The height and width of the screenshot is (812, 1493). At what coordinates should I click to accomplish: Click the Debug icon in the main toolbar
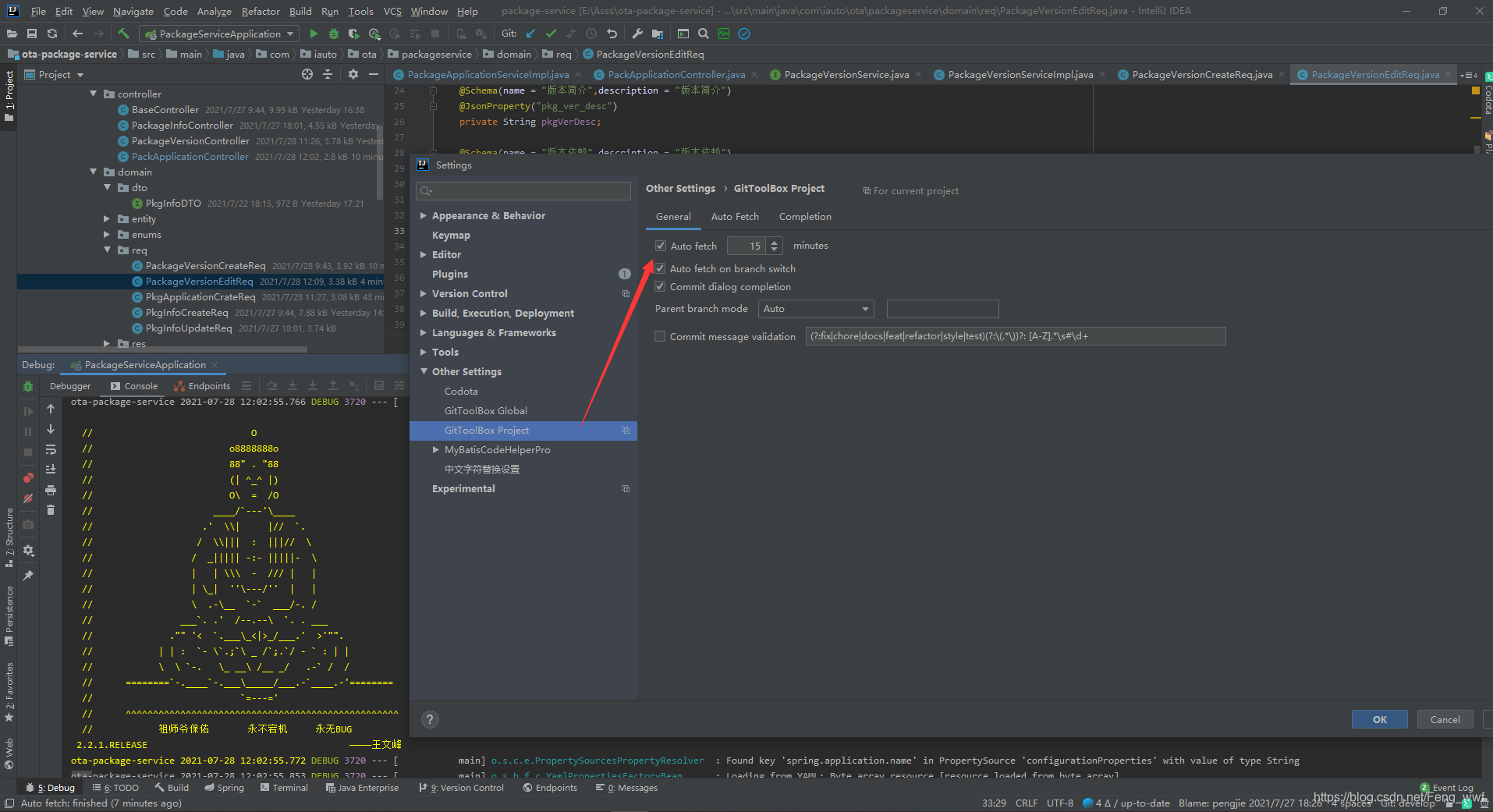(x=333, y=34)
